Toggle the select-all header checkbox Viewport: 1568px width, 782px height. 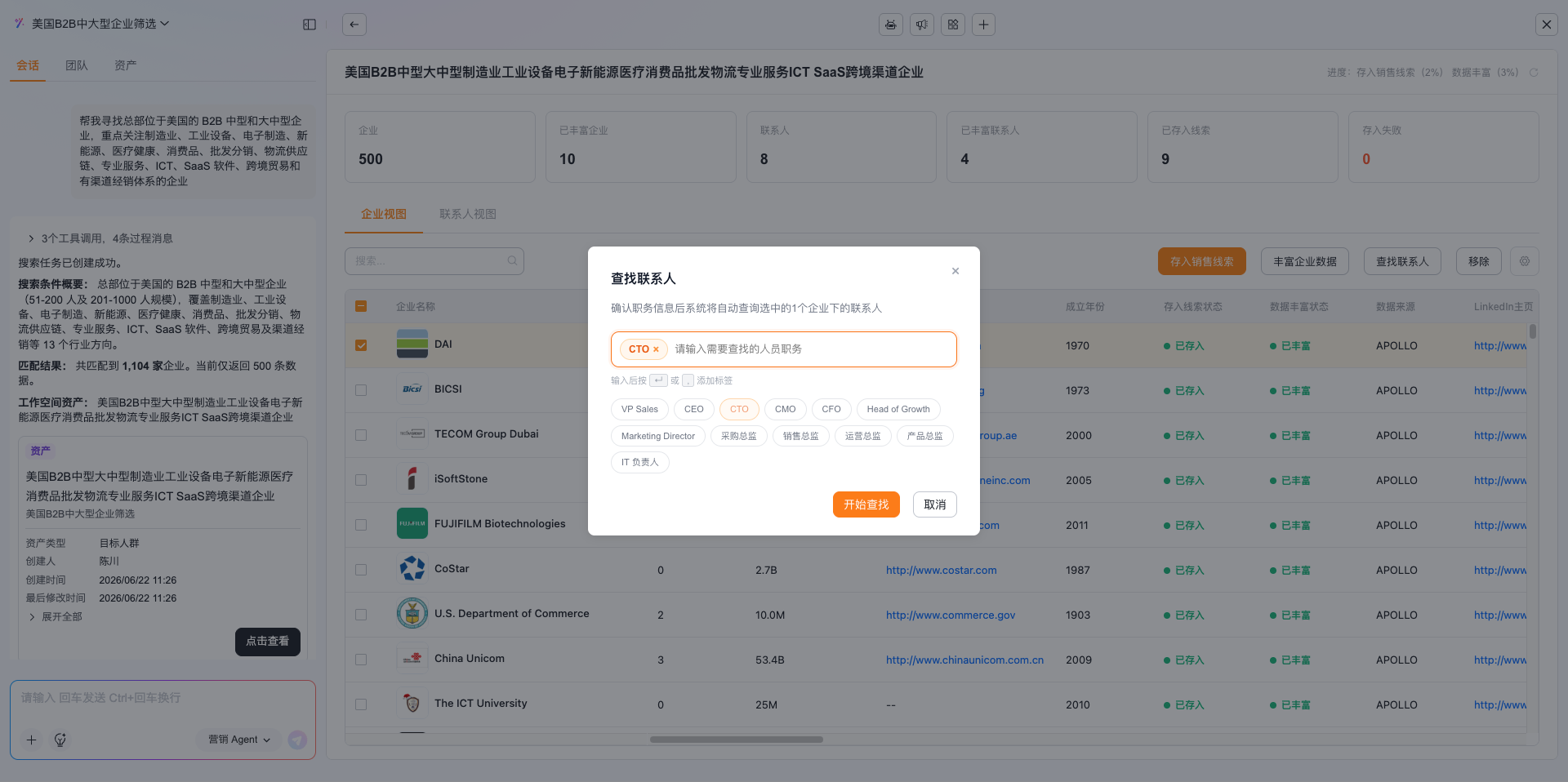pos(361,306)
